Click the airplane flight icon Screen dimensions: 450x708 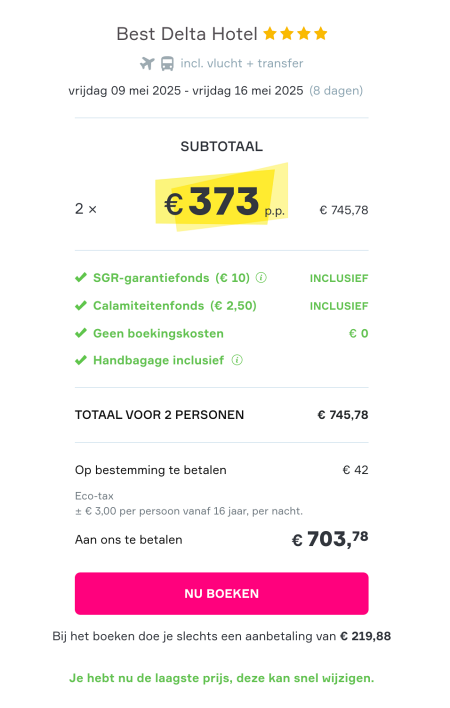pos(147,64)
